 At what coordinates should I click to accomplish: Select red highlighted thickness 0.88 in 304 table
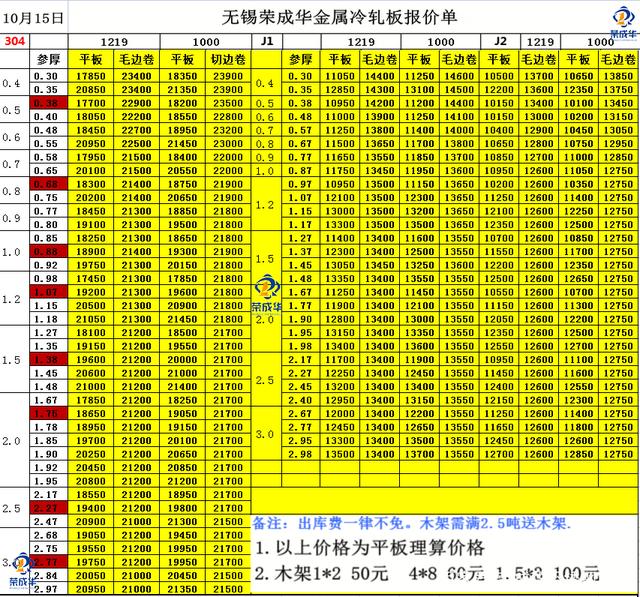coord(49,251)
